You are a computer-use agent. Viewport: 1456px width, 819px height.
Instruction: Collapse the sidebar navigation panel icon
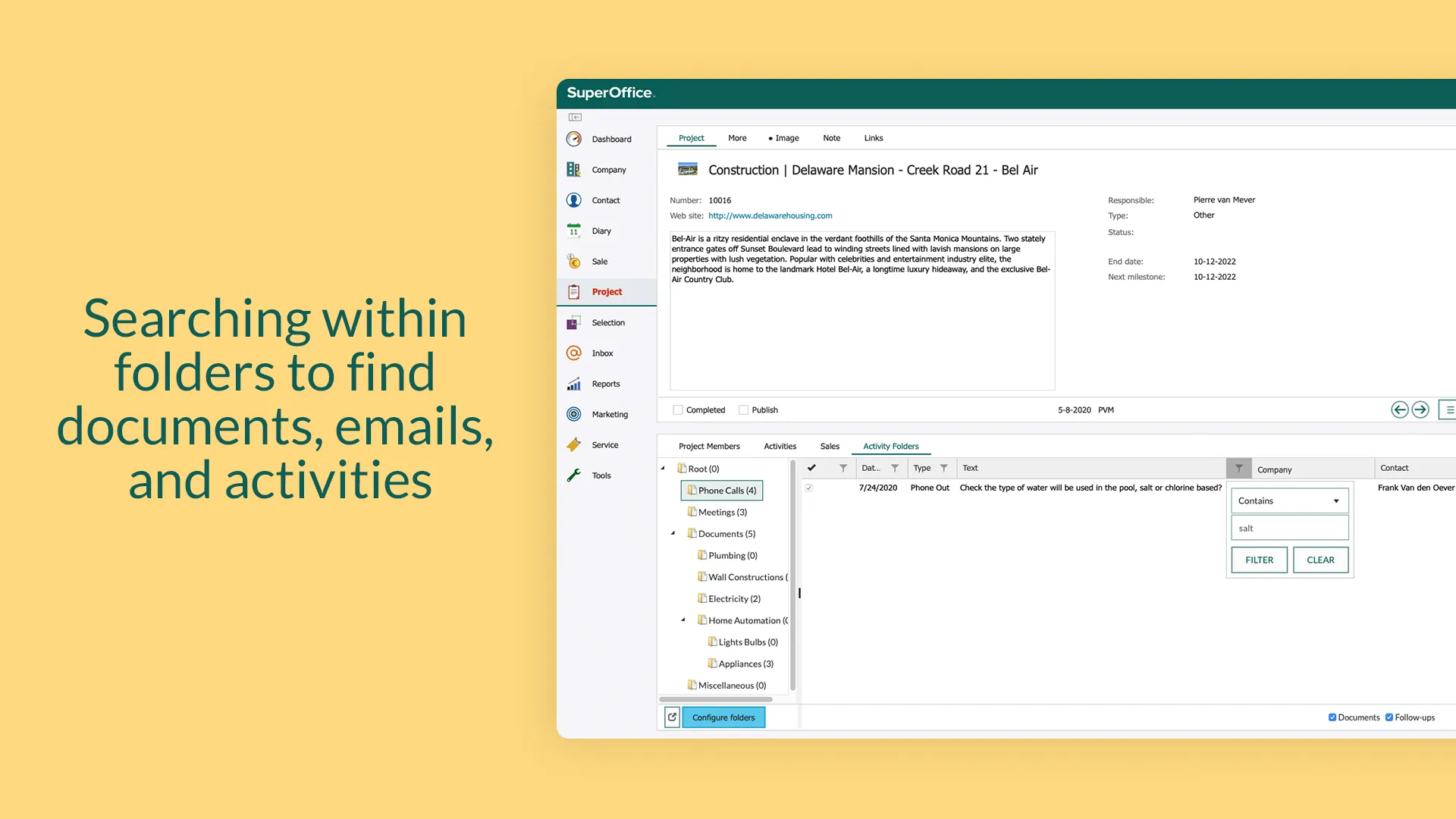575,118
